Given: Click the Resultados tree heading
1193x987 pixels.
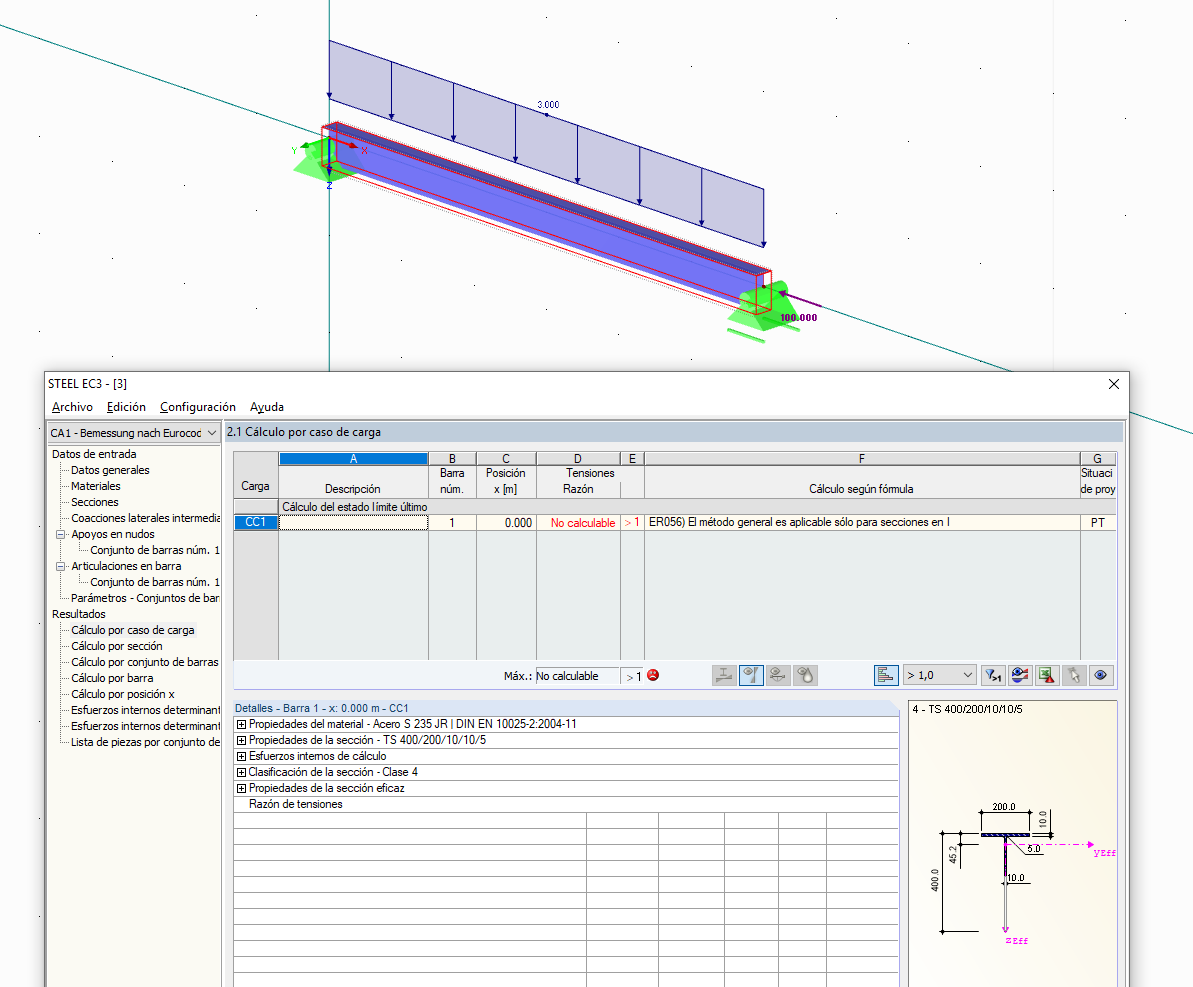Looking at the screenshot, I should pos(79,614).
